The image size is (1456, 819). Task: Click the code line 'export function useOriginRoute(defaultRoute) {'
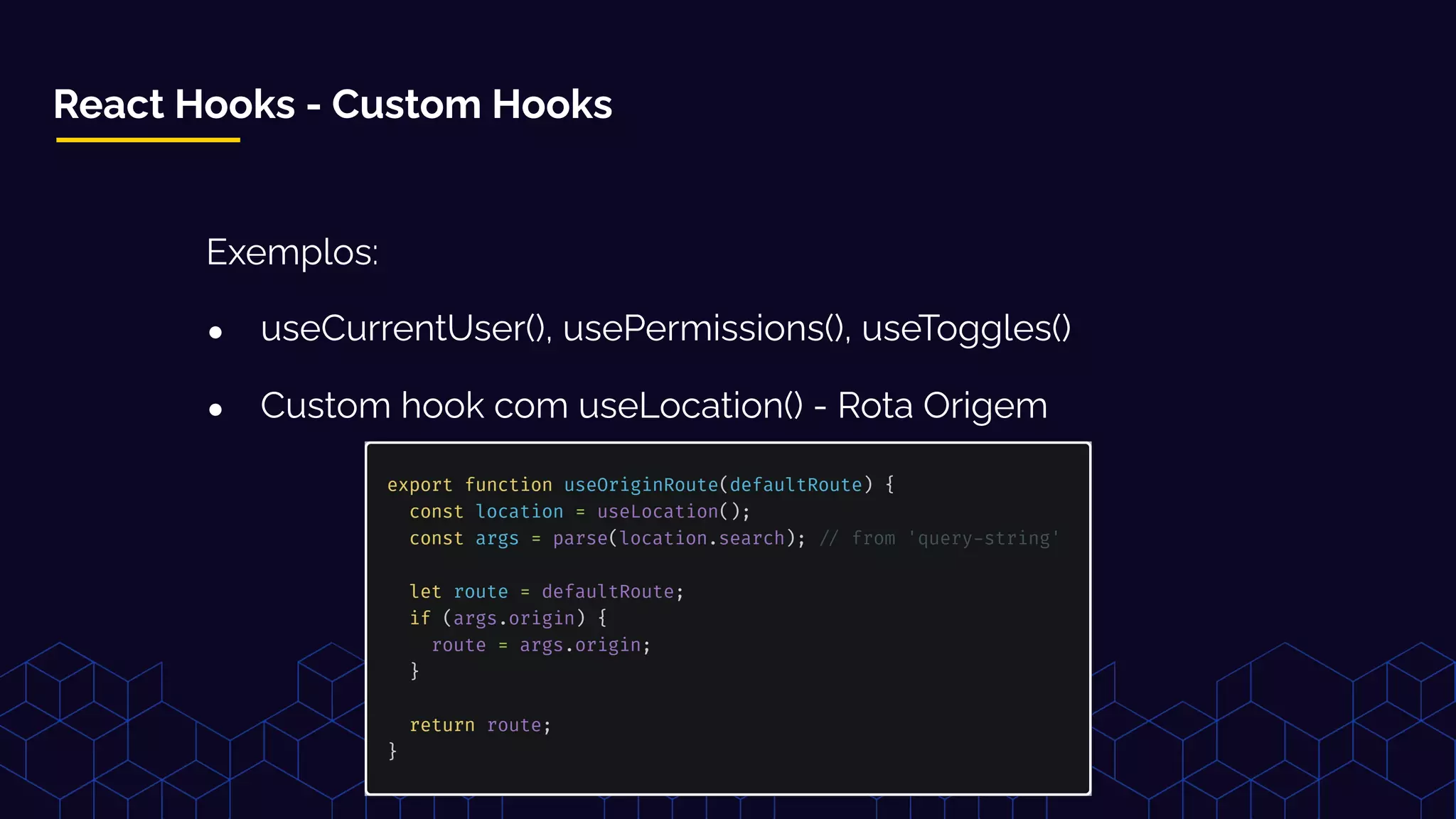641,485
